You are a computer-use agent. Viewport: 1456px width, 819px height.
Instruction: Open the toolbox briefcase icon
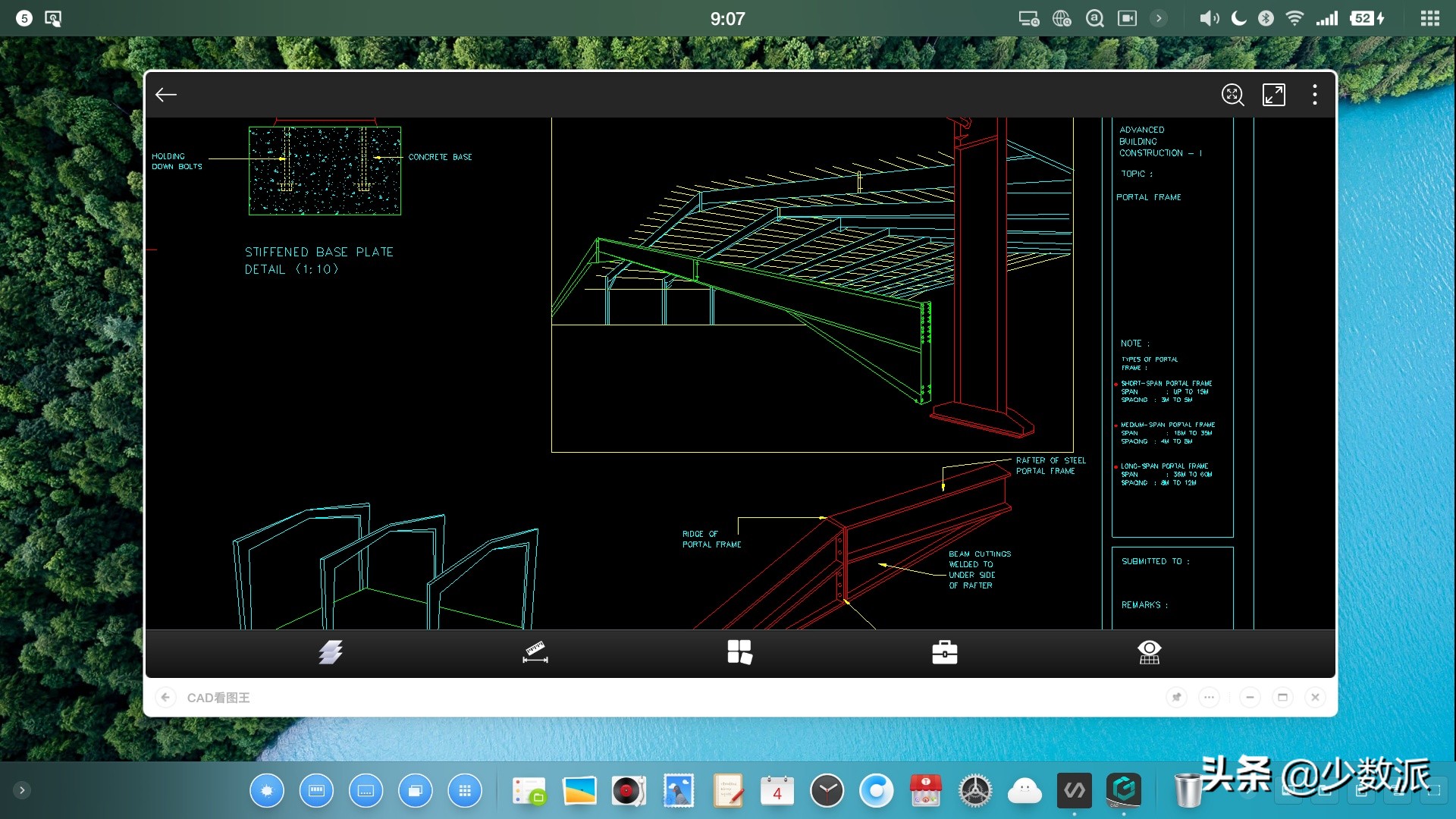(944, 652)
